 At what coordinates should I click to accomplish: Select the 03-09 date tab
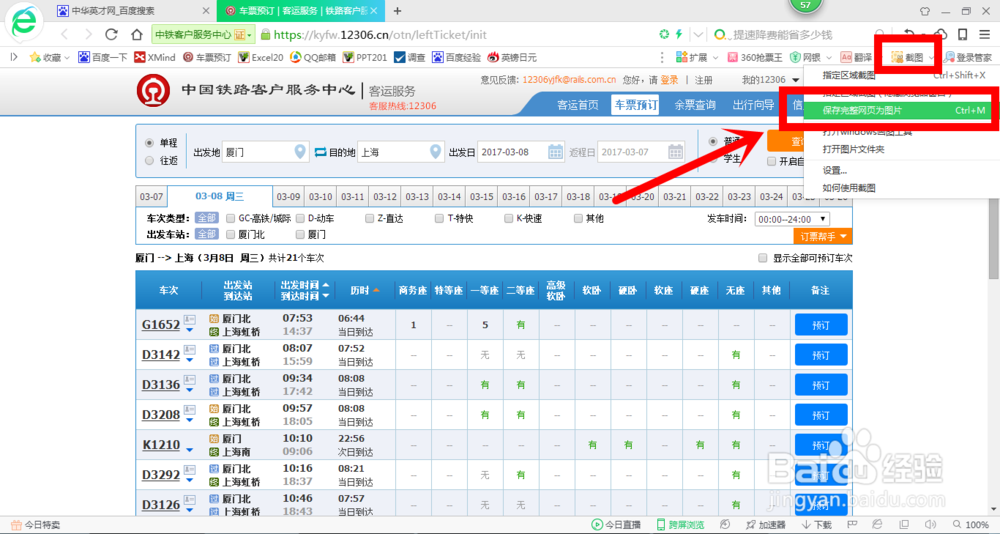coord(288,197)
